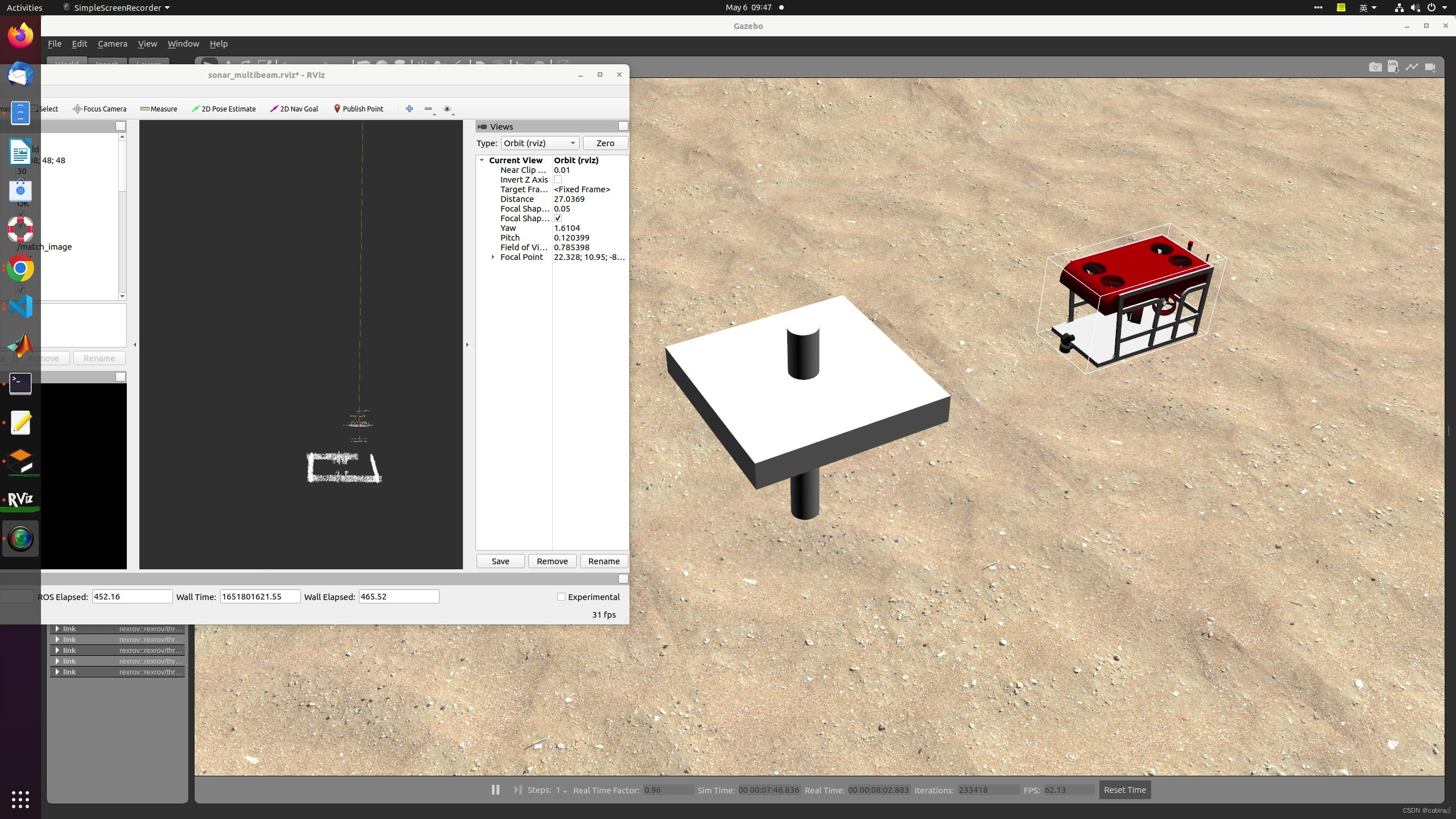
Task: Click the Wall Elapsed time field
Action: coord(398,597)
